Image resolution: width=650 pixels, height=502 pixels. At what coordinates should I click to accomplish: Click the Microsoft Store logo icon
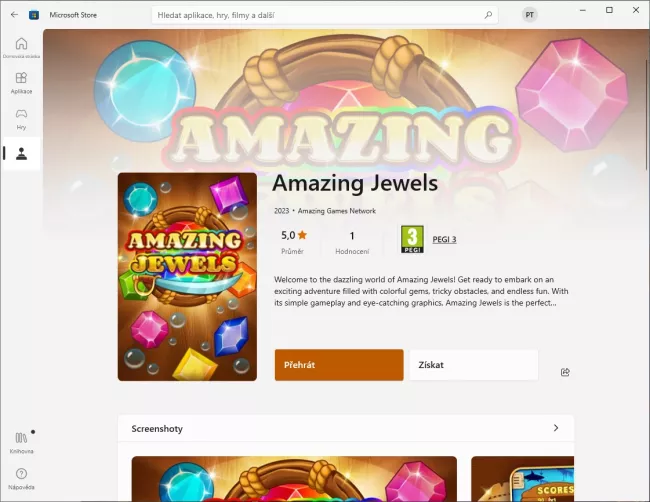coord(34,15)
